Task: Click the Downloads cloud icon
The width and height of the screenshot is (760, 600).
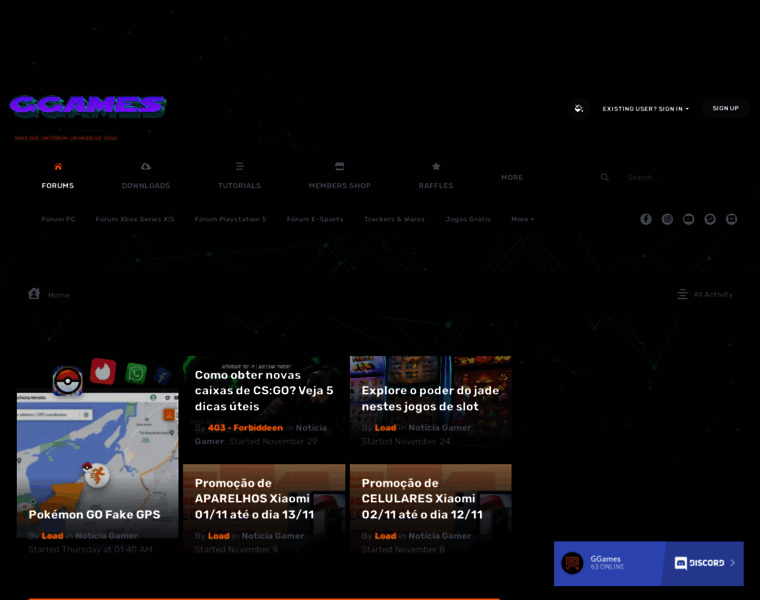Action: (x=145, y=167)
